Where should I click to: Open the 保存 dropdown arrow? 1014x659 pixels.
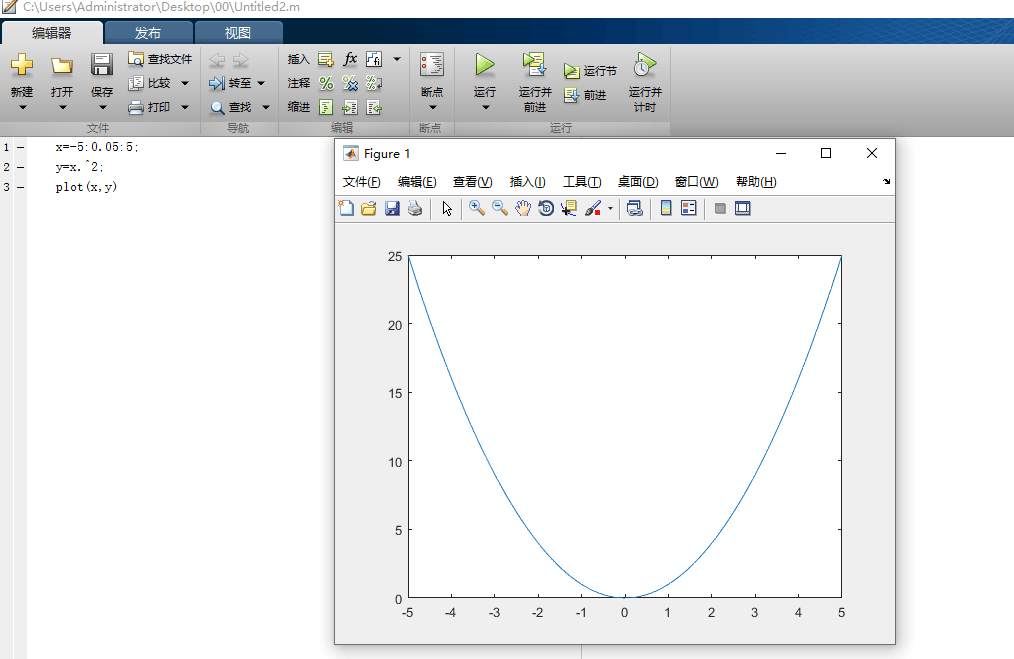point(102,107)
